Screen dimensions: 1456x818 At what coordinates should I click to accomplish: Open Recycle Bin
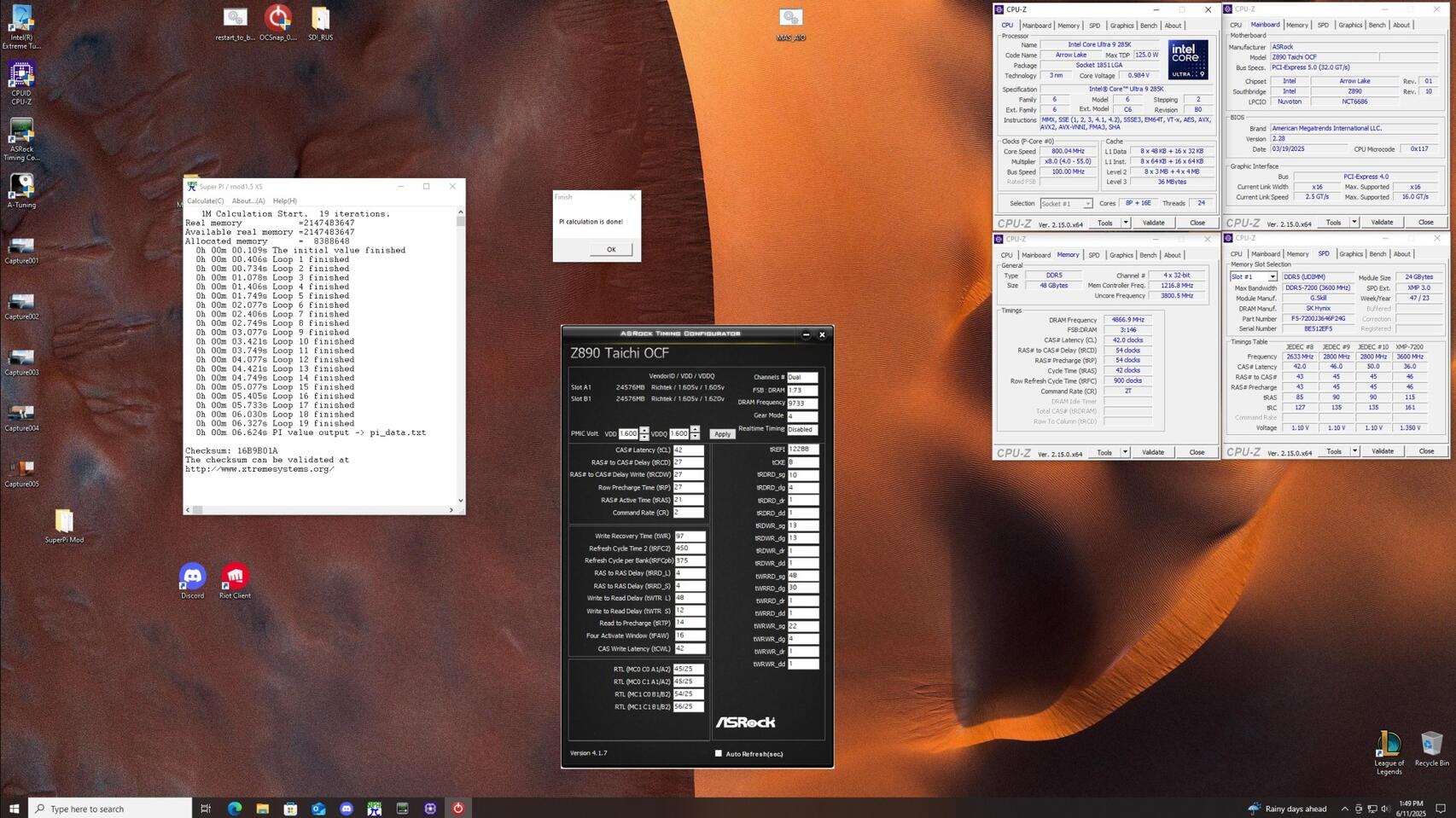(1431, 749)
